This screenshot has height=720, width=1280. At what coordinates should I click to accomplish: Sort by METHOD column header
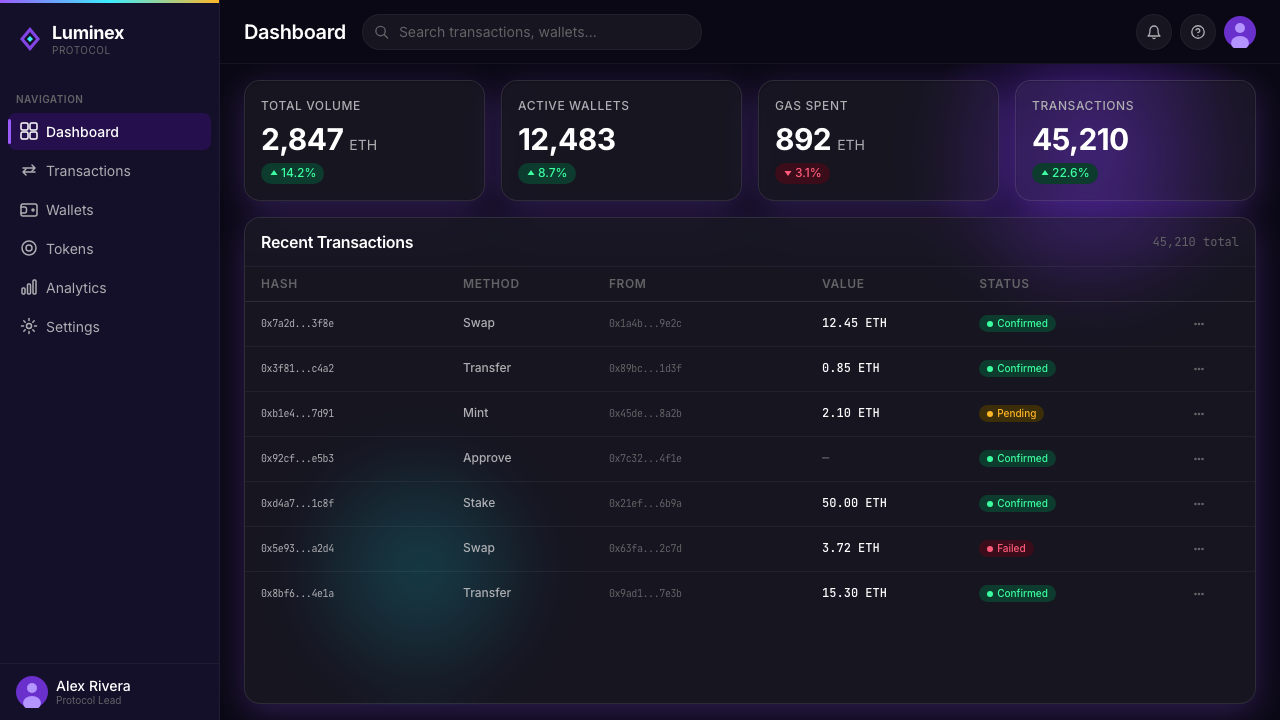[491, 284]
